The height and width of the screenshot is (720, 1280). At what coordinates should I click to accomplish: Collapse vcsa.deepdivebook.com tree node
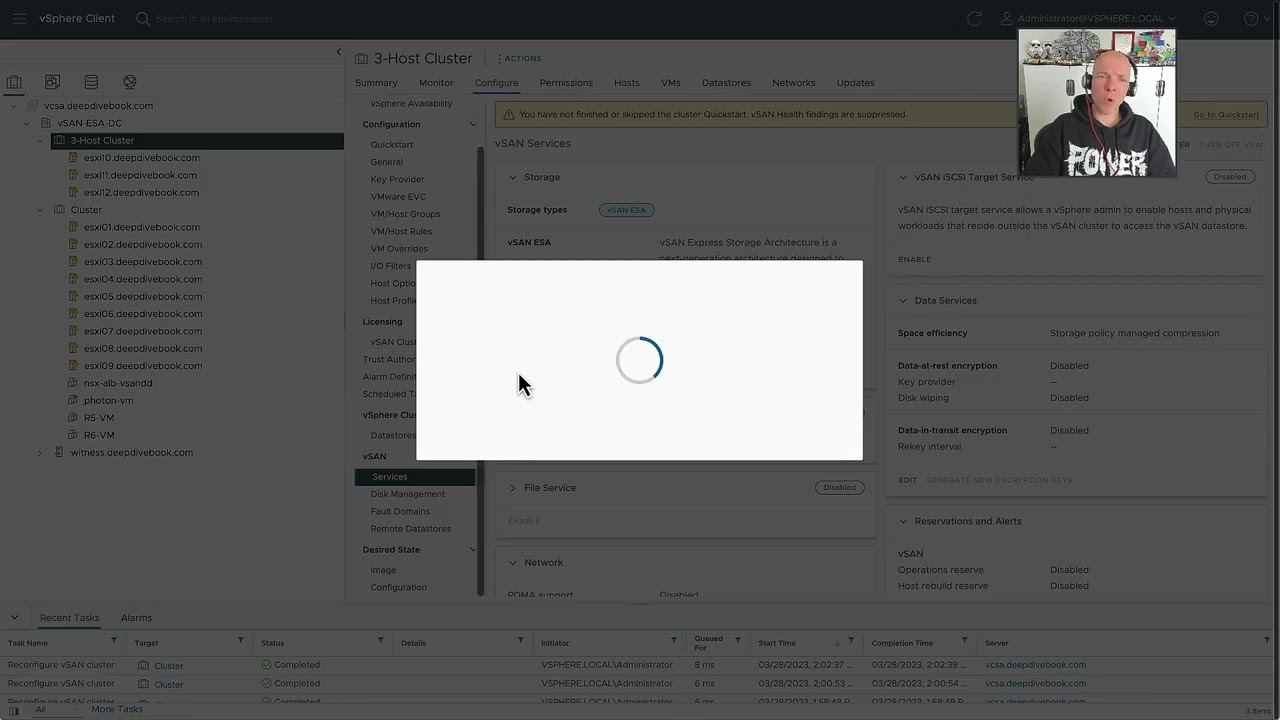click(13, 106)
